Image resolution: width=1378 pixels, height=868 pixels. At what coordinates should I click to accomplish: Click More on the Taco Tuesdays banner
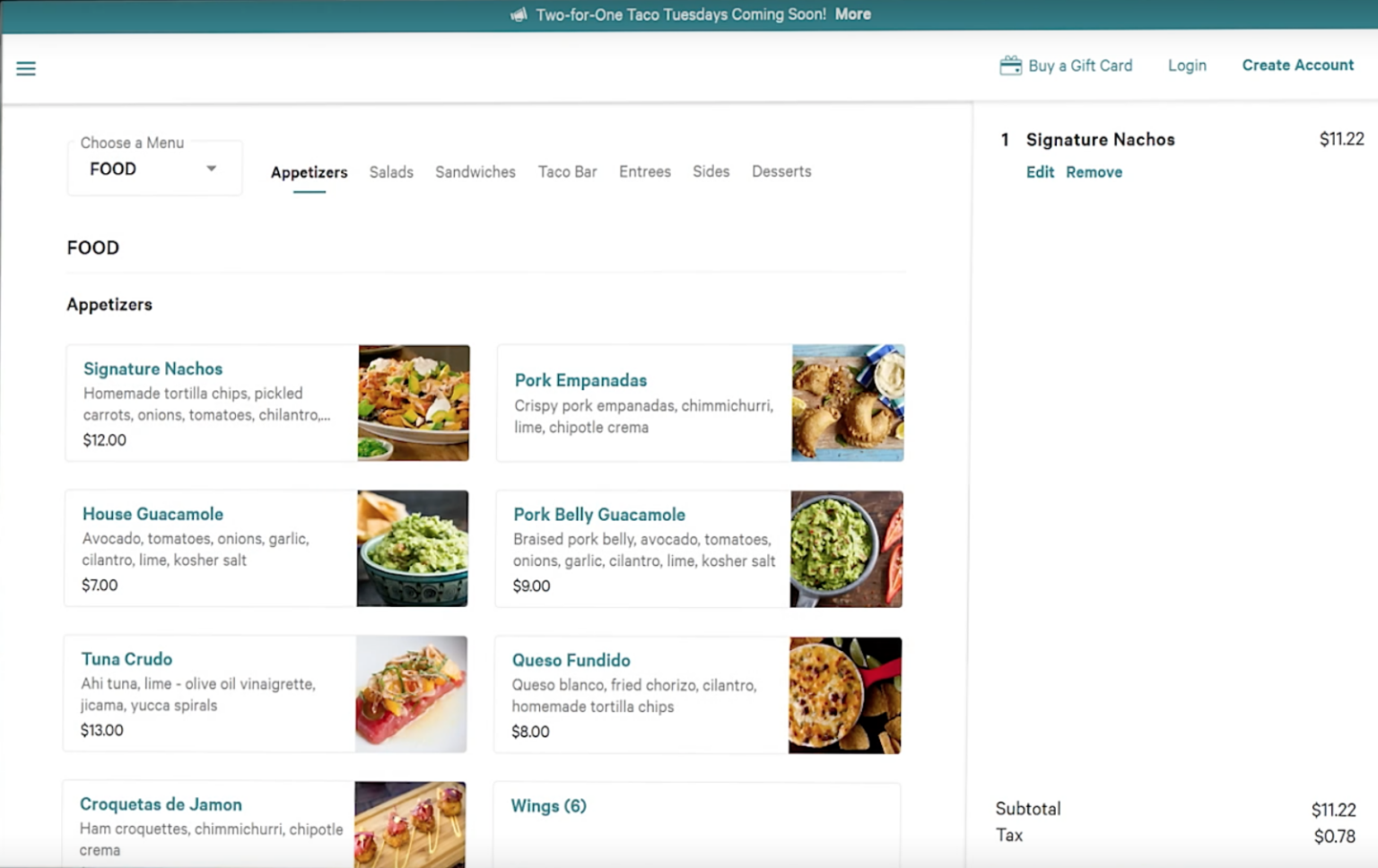[x=851, y=13]
